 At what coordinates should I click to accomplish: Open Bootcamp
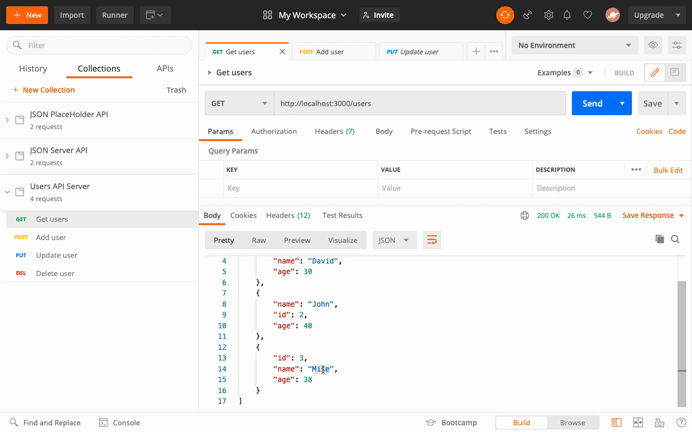click(x=451, y=423)
